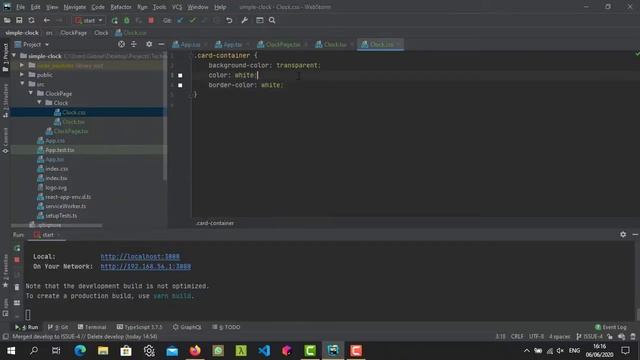Open the Navigate menu

pyautogui.click(x=75, y=7)
